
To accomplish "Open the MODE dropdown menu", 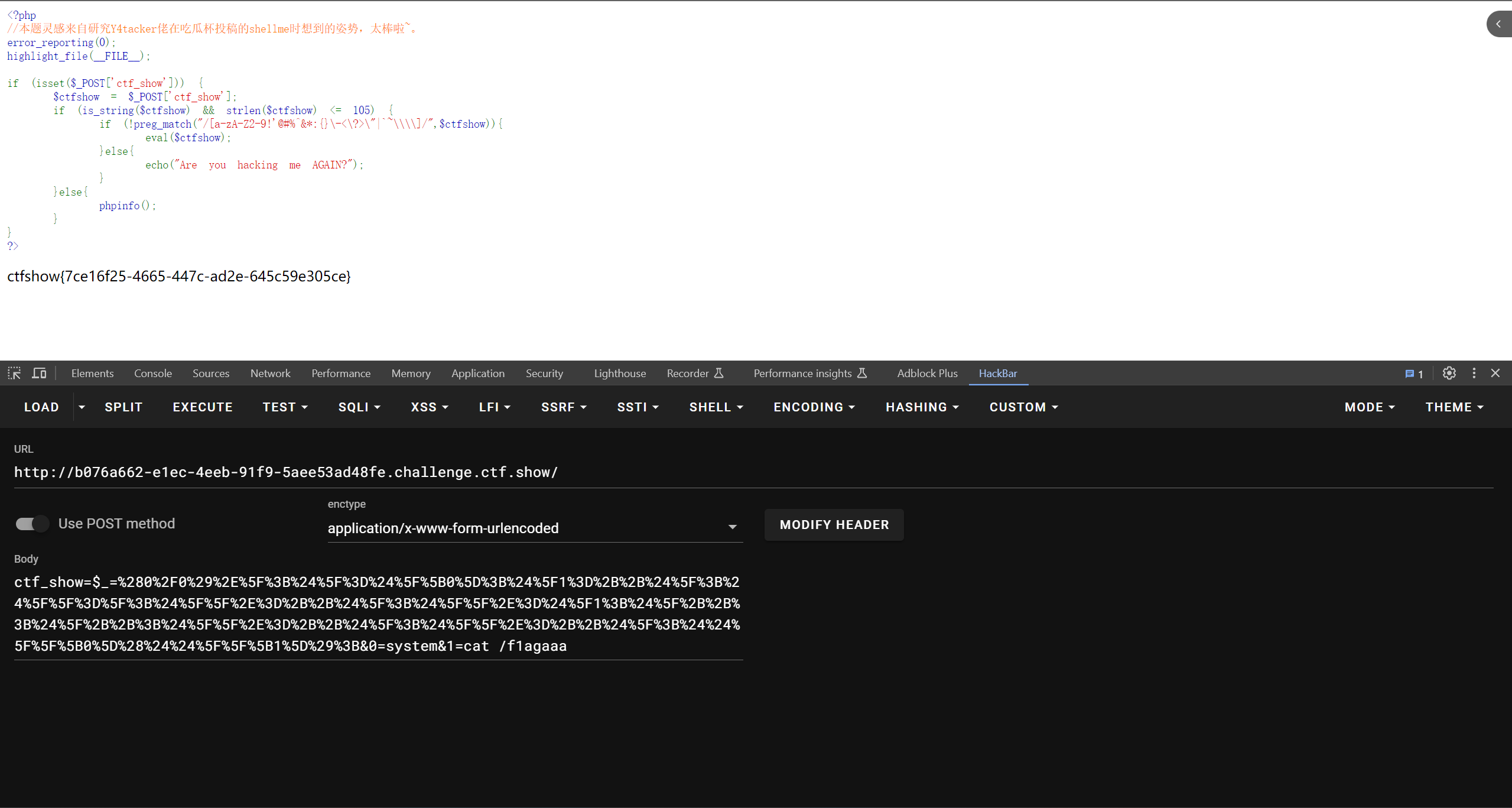I will (x=1370, y=407).
